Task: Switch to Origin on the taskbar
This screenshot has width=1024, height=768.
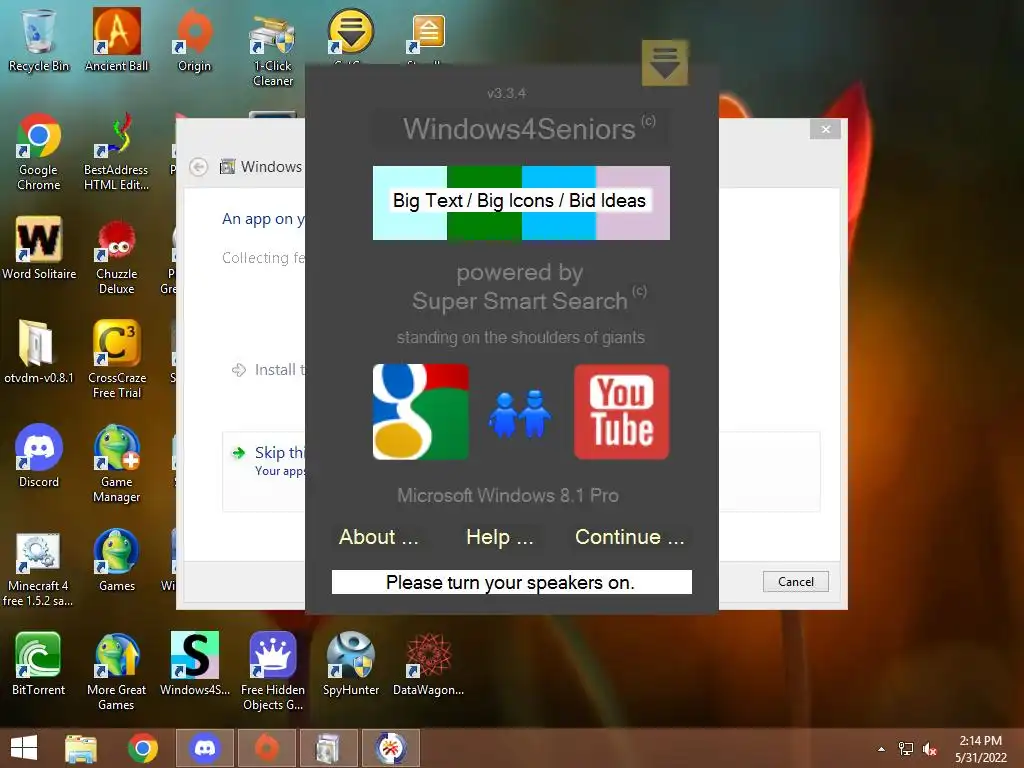Action: pos(266,748)
